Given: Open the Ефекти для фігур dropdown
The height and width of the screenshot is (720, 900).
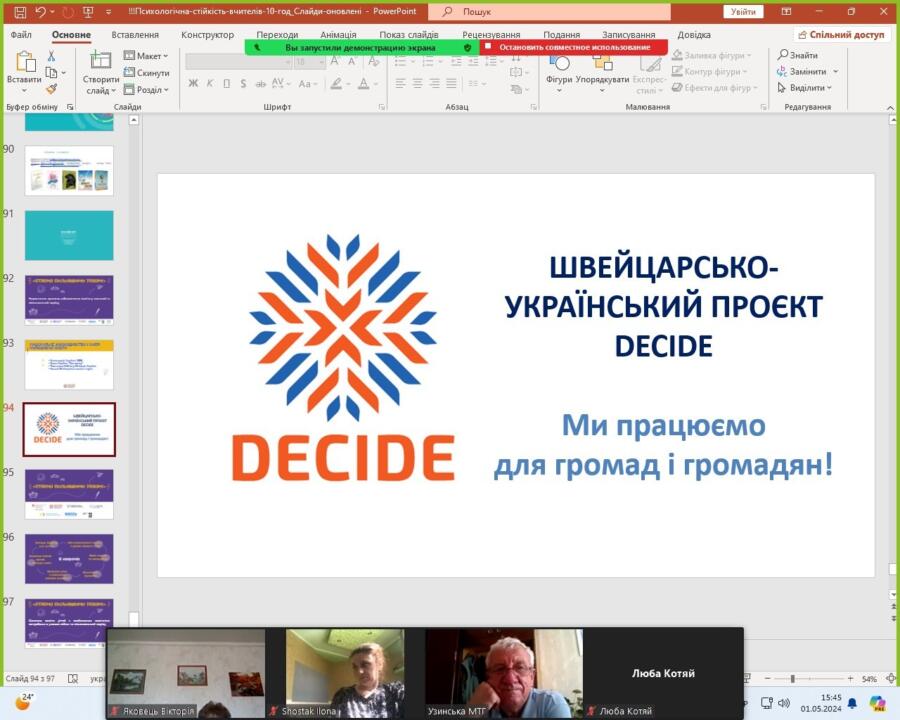Looking at the screenshot, I should (x=715, y=87).
